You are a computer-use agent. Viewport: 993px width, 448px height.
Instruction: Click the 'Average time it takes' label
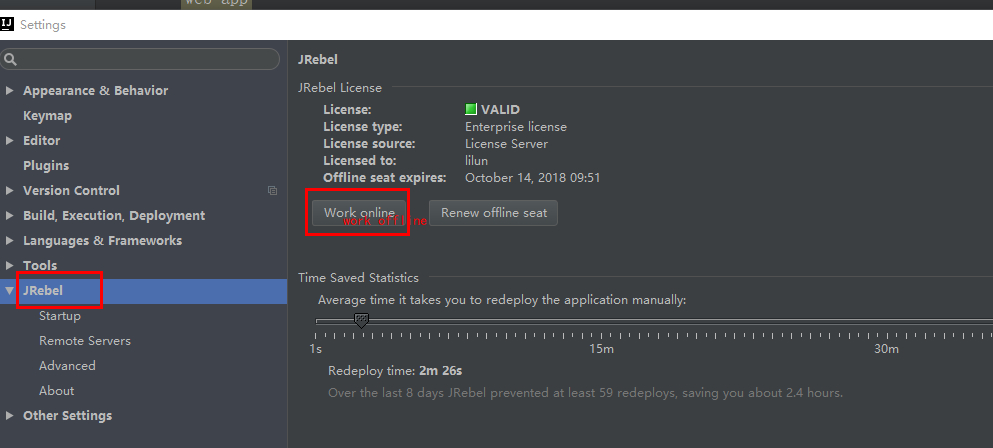coord(502,300)
